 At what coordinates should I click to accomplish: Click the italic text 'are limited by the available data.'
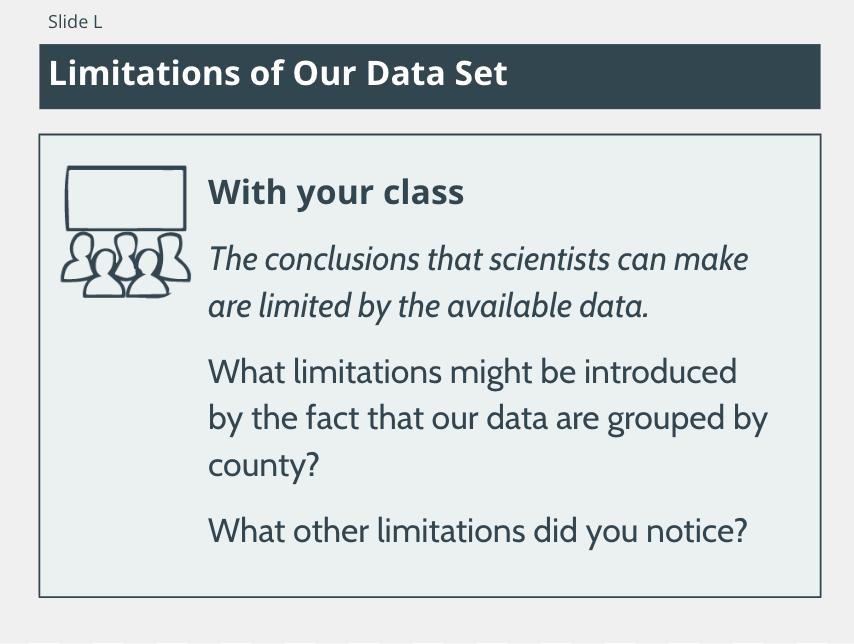click(428, 306)
